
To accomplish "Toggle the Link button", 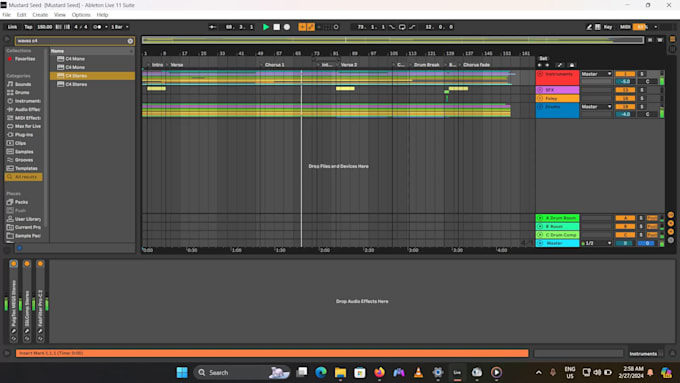I will 12,27.
